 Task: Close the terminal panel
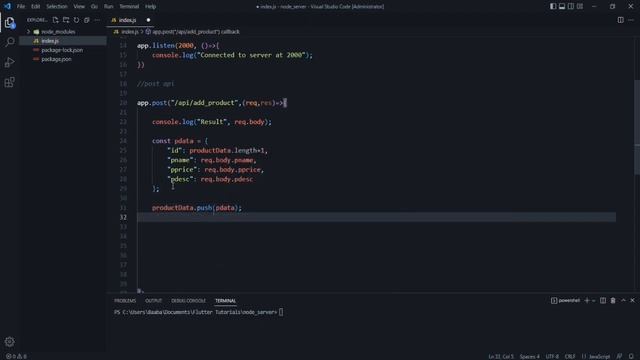tap(633, 300)
